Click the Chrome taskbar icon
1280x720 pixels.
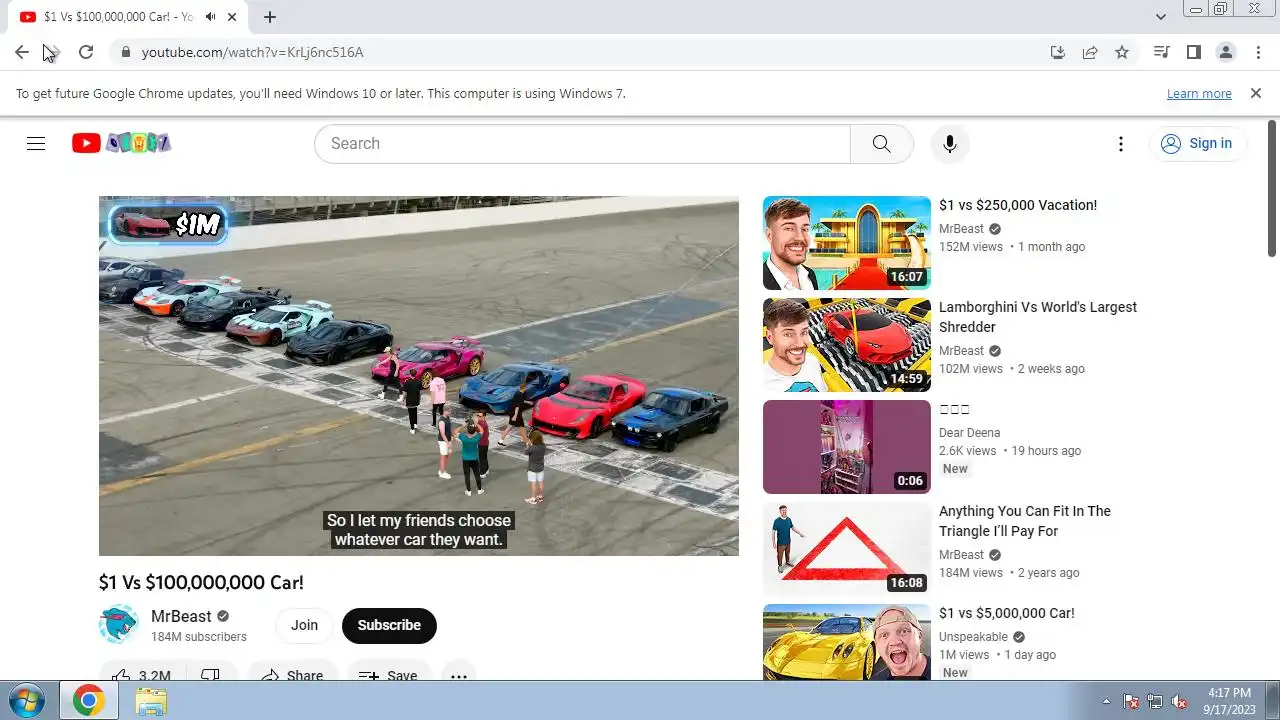(89, 701)
